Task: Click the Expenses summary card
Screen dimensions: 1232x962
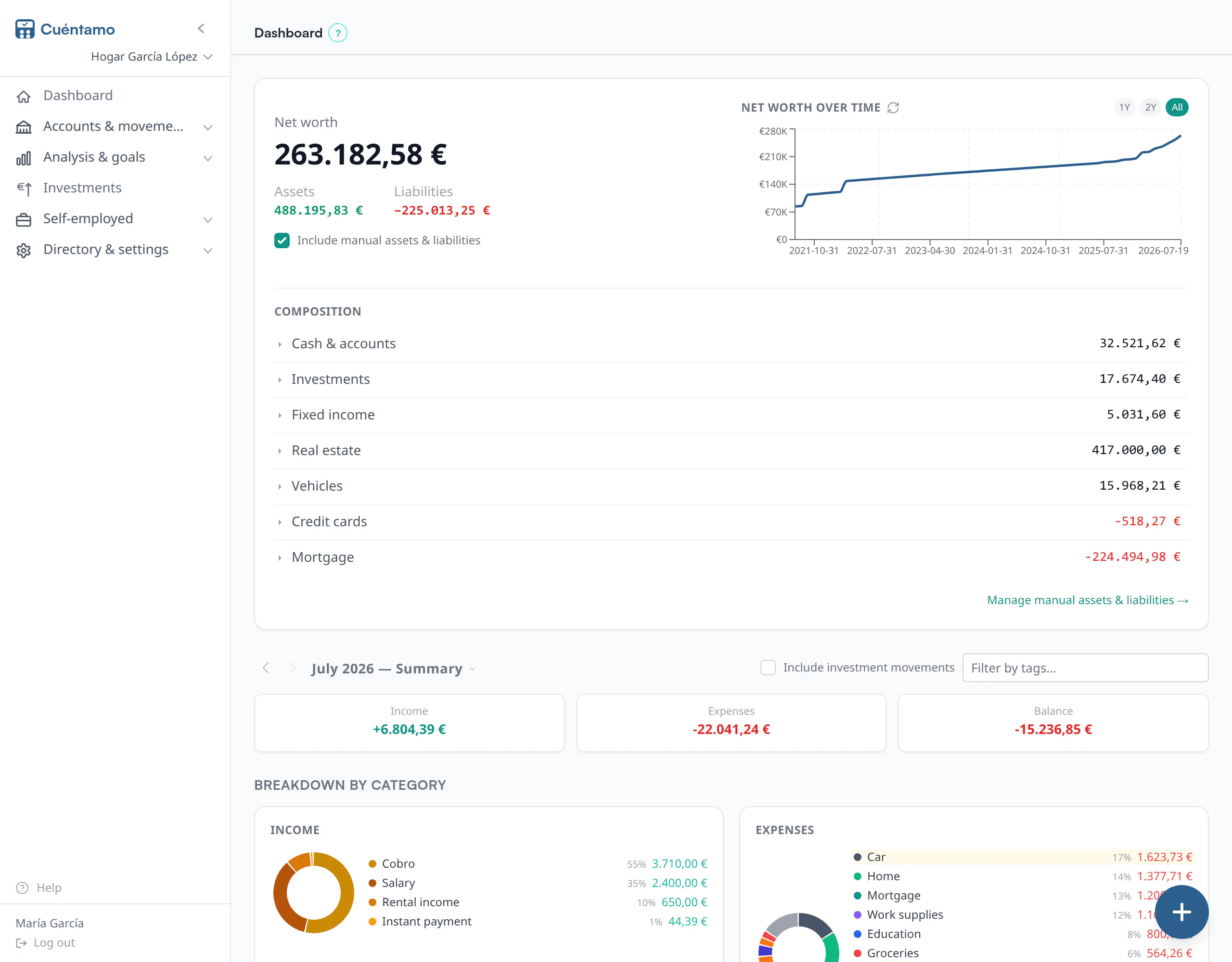Action: click(731, 722)
